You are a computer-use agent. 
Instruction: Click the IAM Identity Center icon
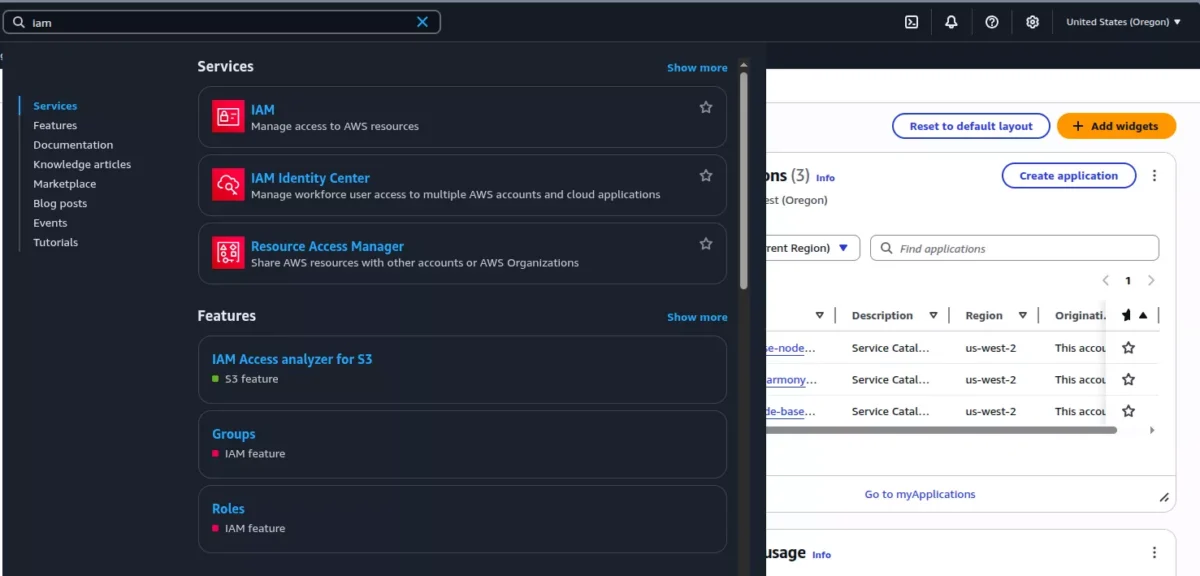(x=228, y=184)
